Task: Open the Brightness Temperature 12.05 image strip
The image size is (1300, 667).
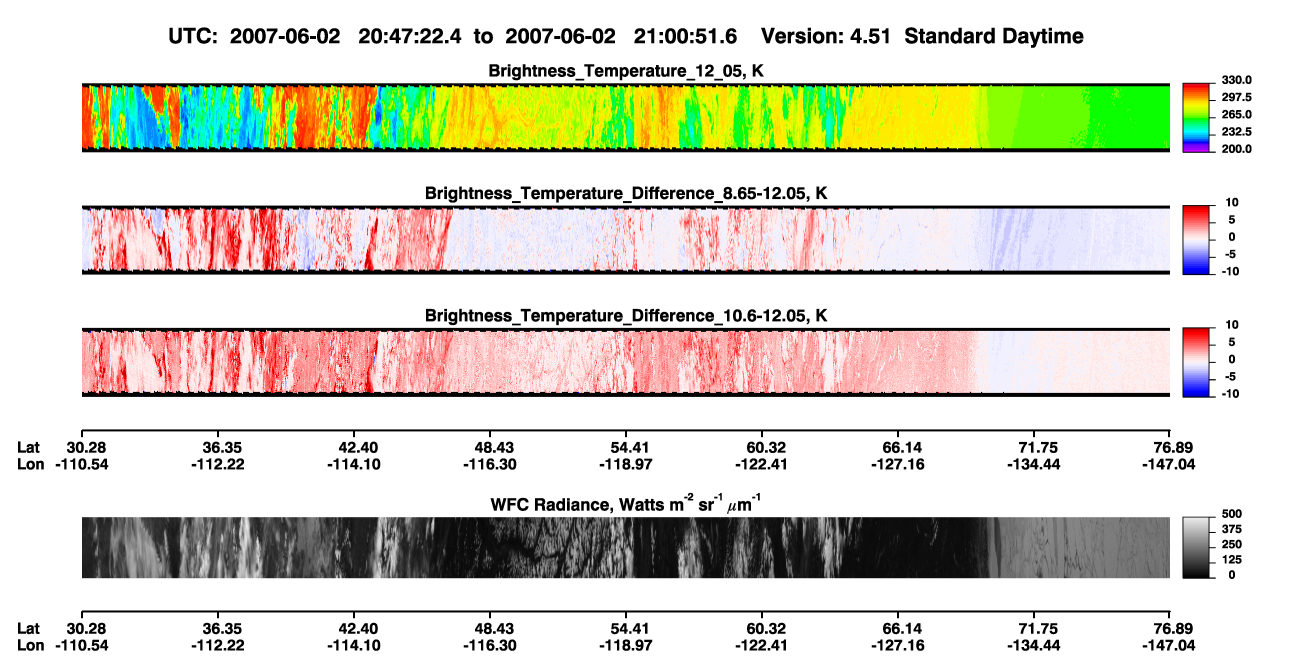Action: pyautogui.click(x=626, y=118)
